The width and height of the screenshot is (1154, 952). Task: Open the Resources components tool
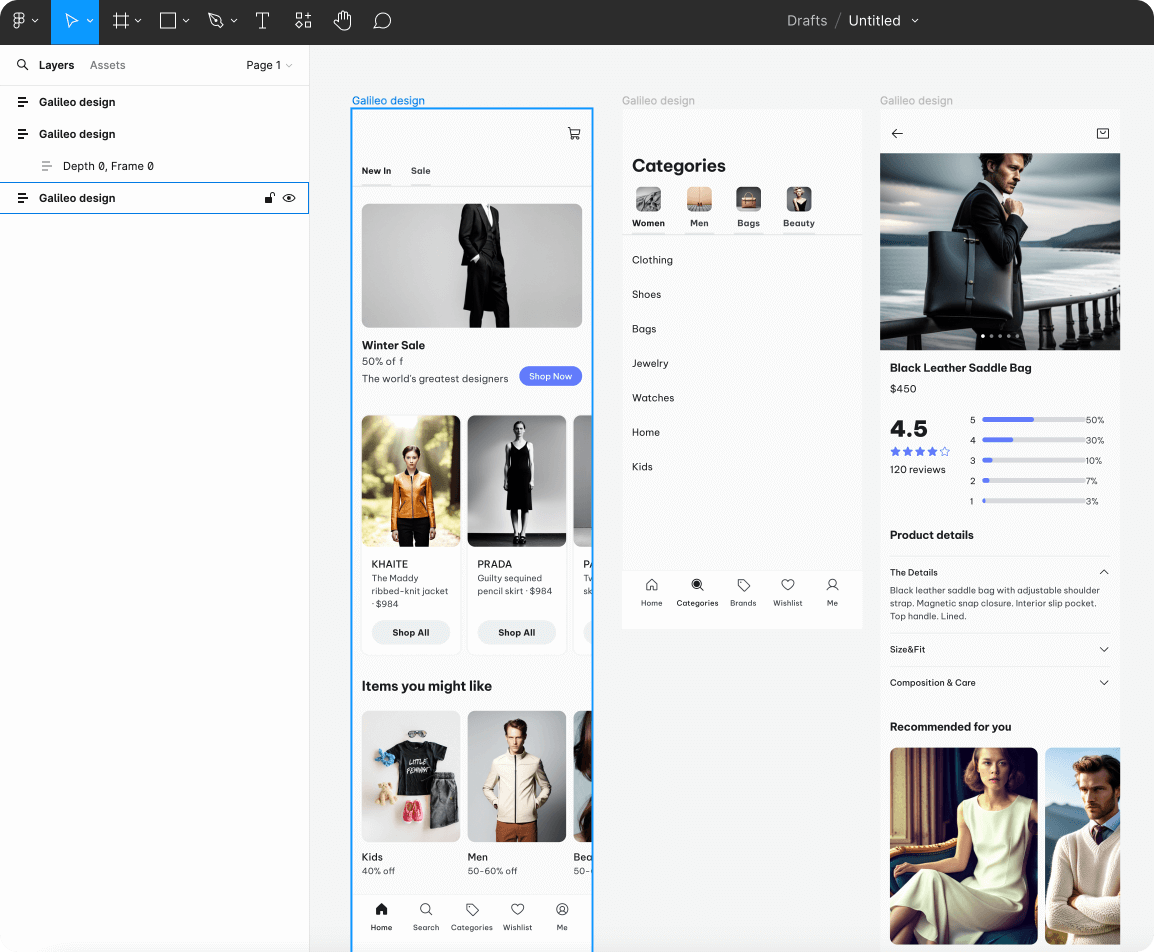pyautogui.click(x=303, y=21)
